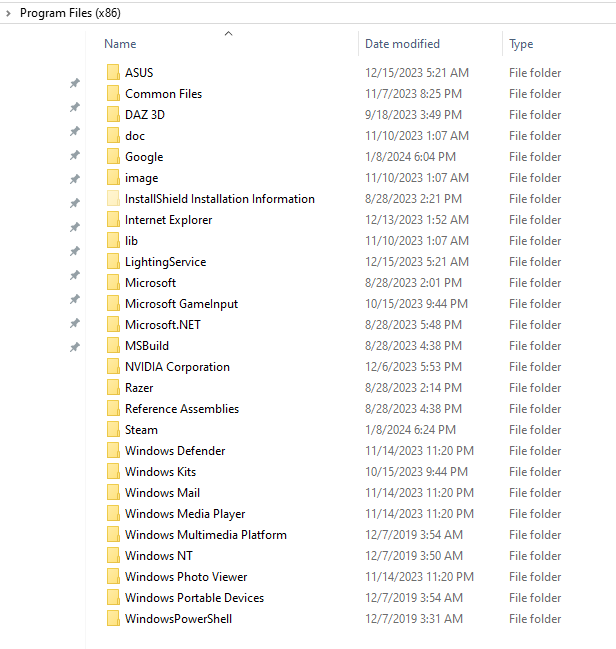Click the Common Files folder icon
The image size is (616, 649).
(113, 93)
